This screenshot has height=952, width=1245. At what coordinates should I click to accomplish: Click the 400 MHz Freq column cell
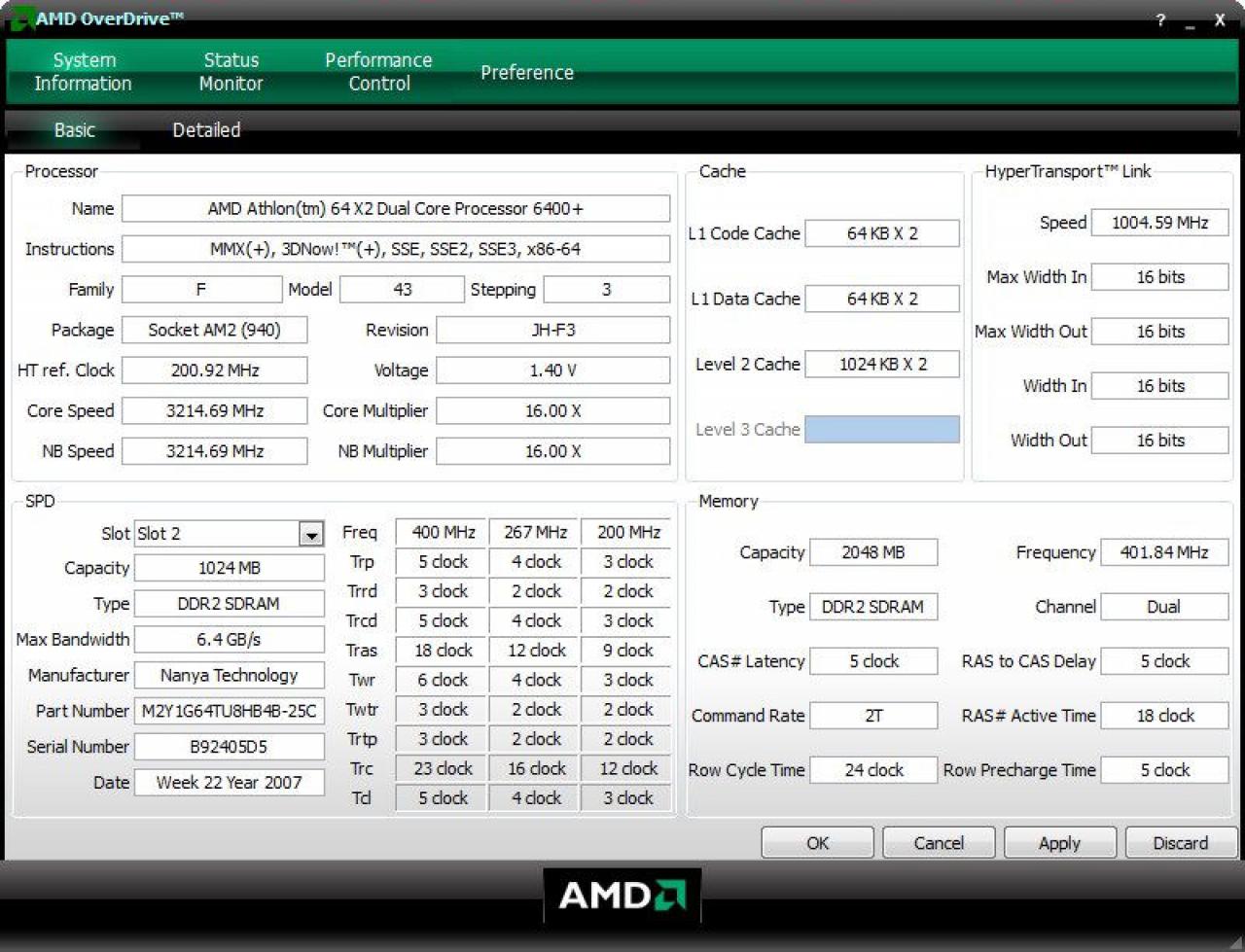(443, 533)
